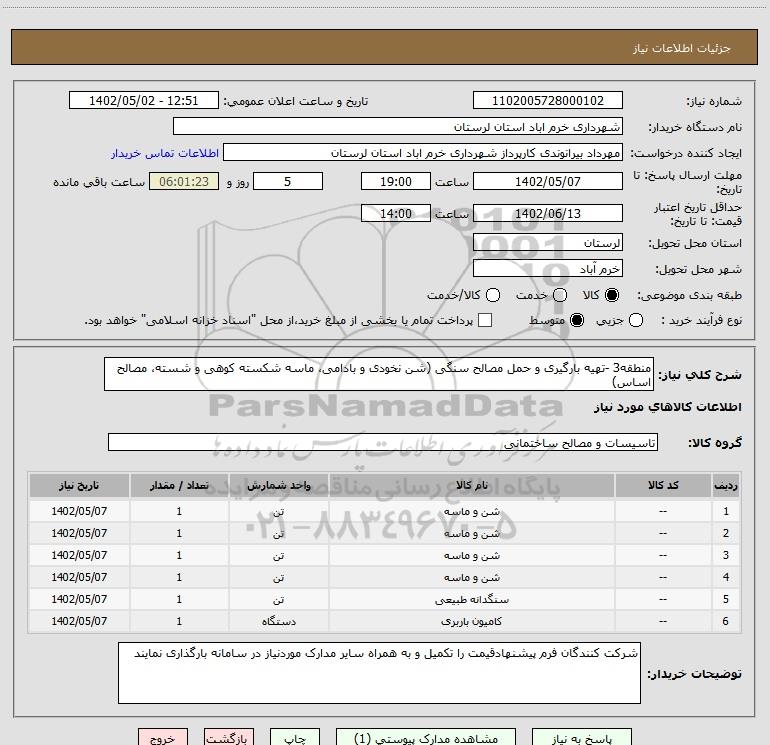
Task: Click the نام کالا column header
Action: click(471, 485)
